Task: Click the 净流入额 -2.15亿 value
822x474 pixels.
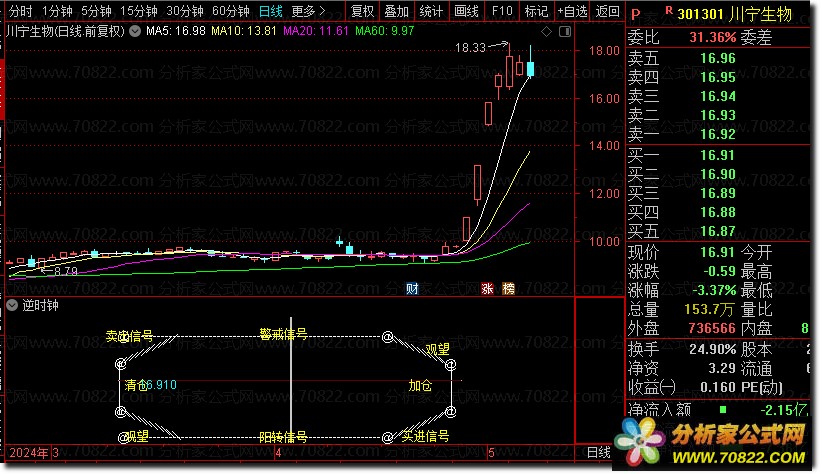Action: tap(784, 410)
